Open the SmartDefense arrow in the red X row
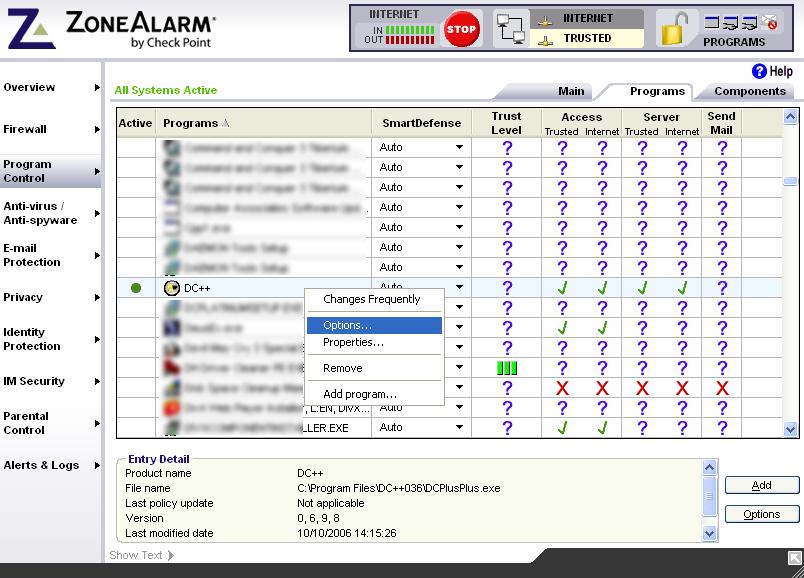The height and width of the screenshot is (578, 804). click(x=459, y=387)
